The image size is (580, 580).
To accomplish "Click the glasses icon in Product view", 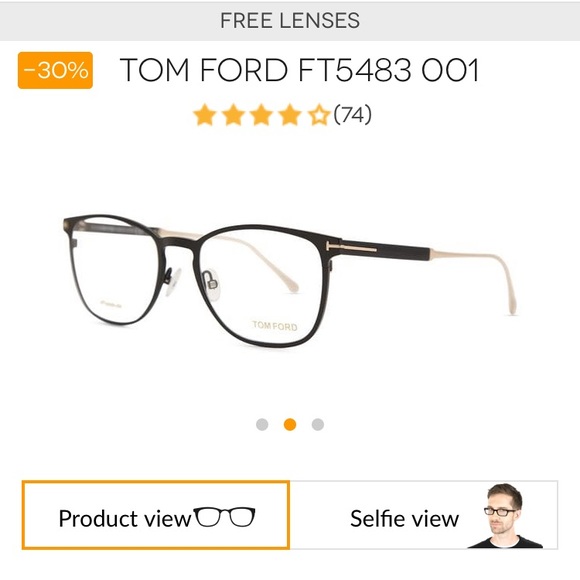I will pos(225,517).
